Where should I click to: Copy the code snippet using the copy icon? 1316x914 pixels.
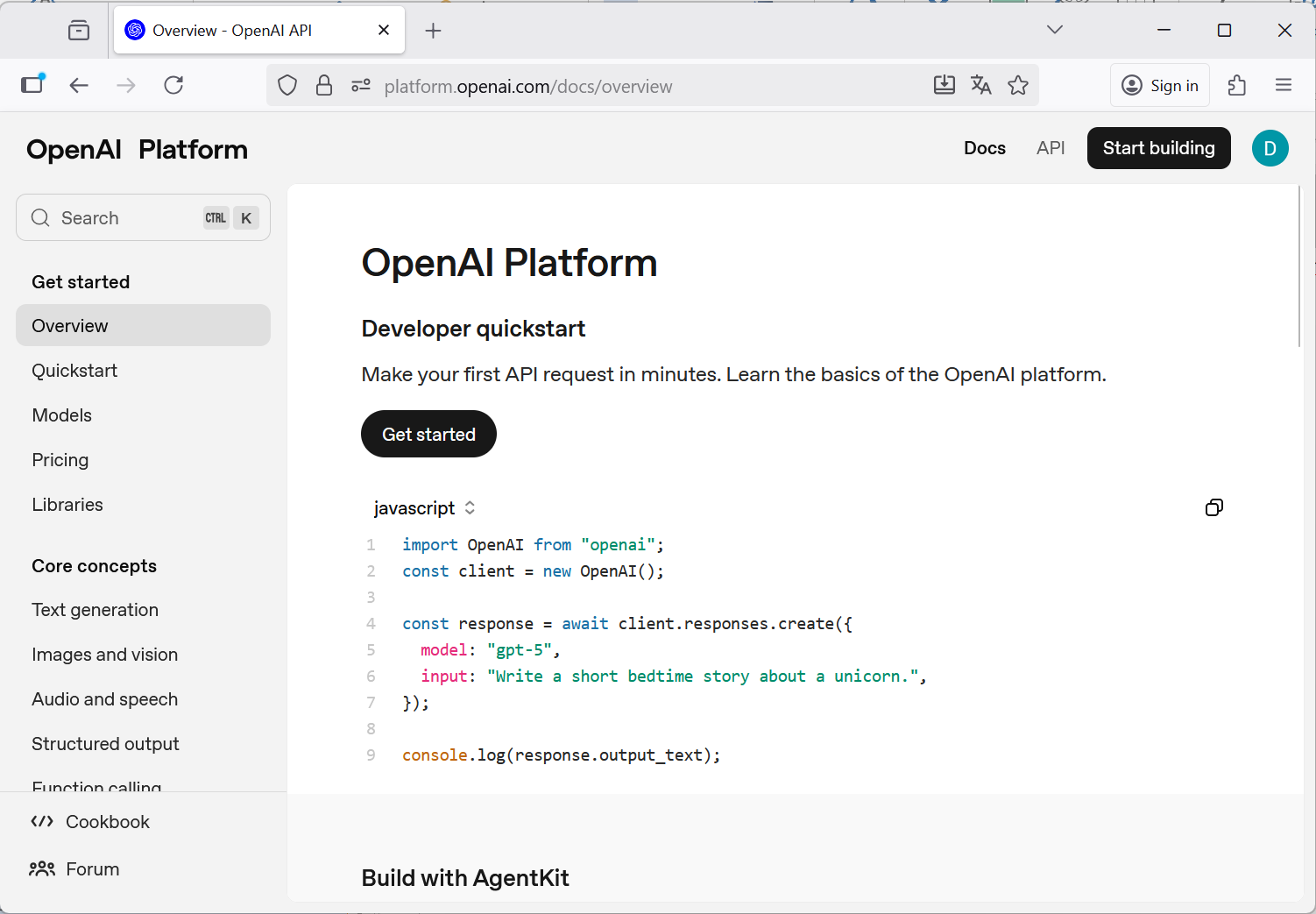1213,507
